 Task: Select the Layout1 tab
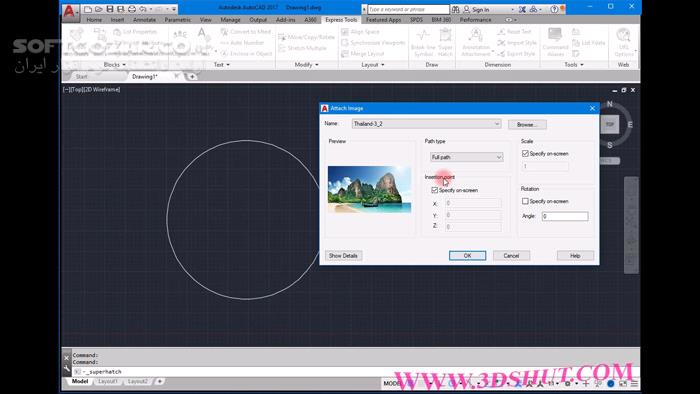click(108, 382)
